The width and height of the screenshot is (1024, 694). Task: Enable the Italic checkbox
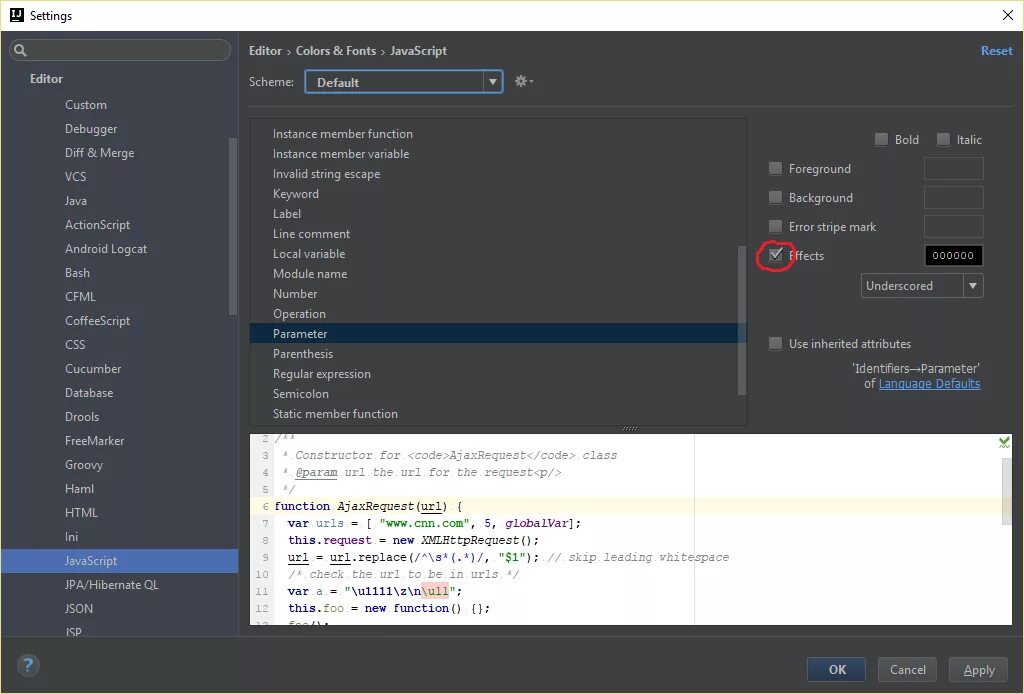pos(943,139)
